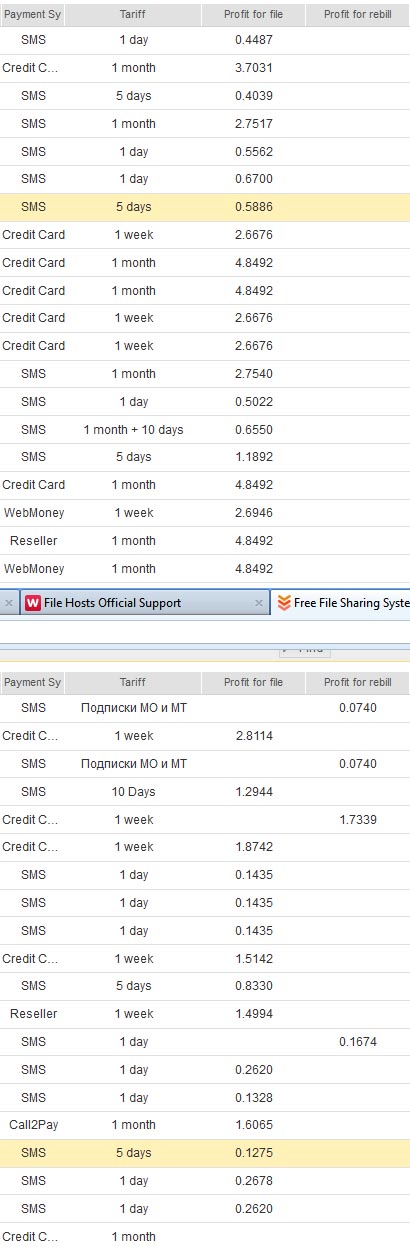410x1247 pixels.
Task: Click the Free File Sharing System tab favicon
Action: coord(285,603)
